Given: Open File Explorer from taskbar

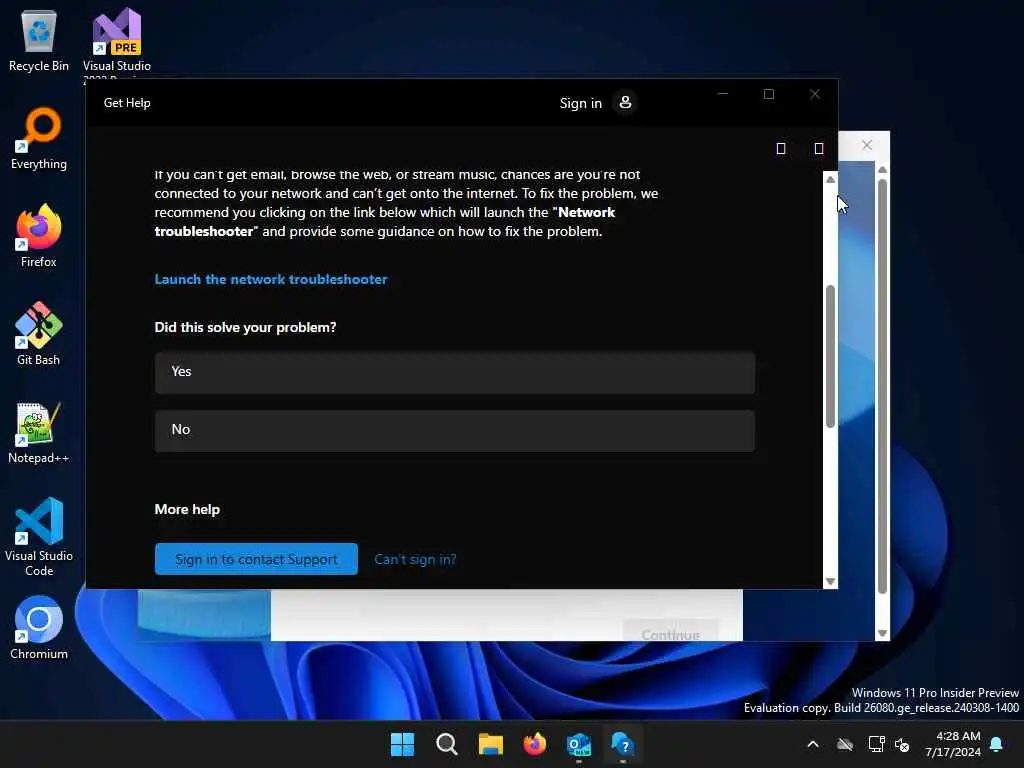Looking at the screenshot, I should tap(490, 744).
